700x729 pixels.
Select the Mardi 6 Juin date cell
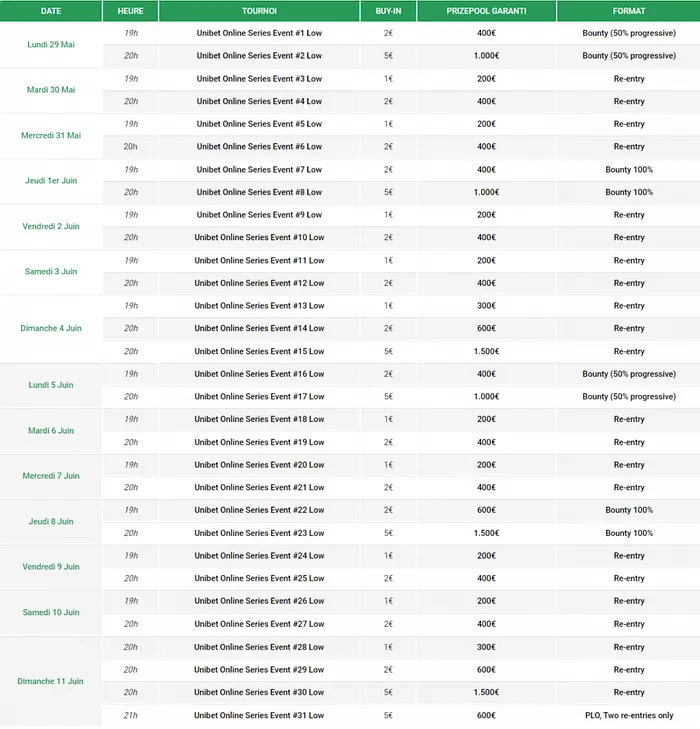[x=51, y=431]
